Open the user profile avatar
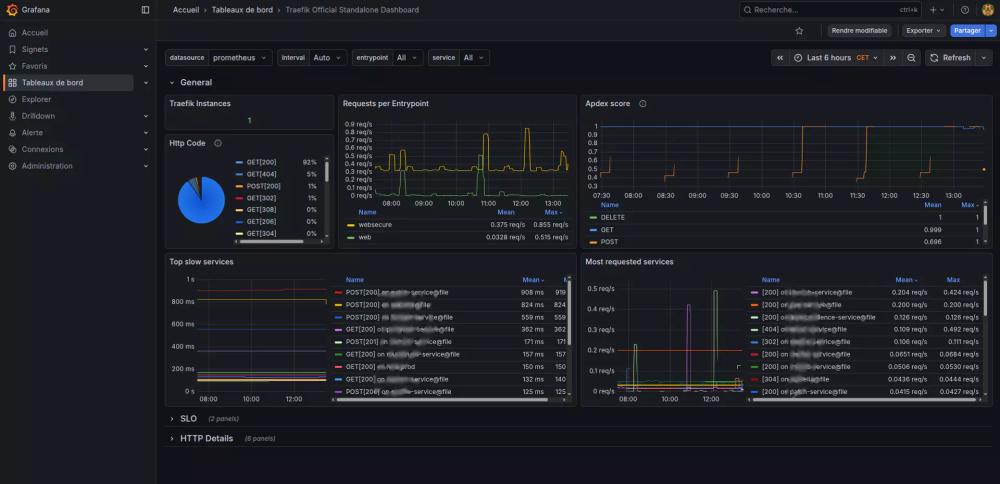The height and width of the screenshot is (484, 1000). (x=987, y=10)
